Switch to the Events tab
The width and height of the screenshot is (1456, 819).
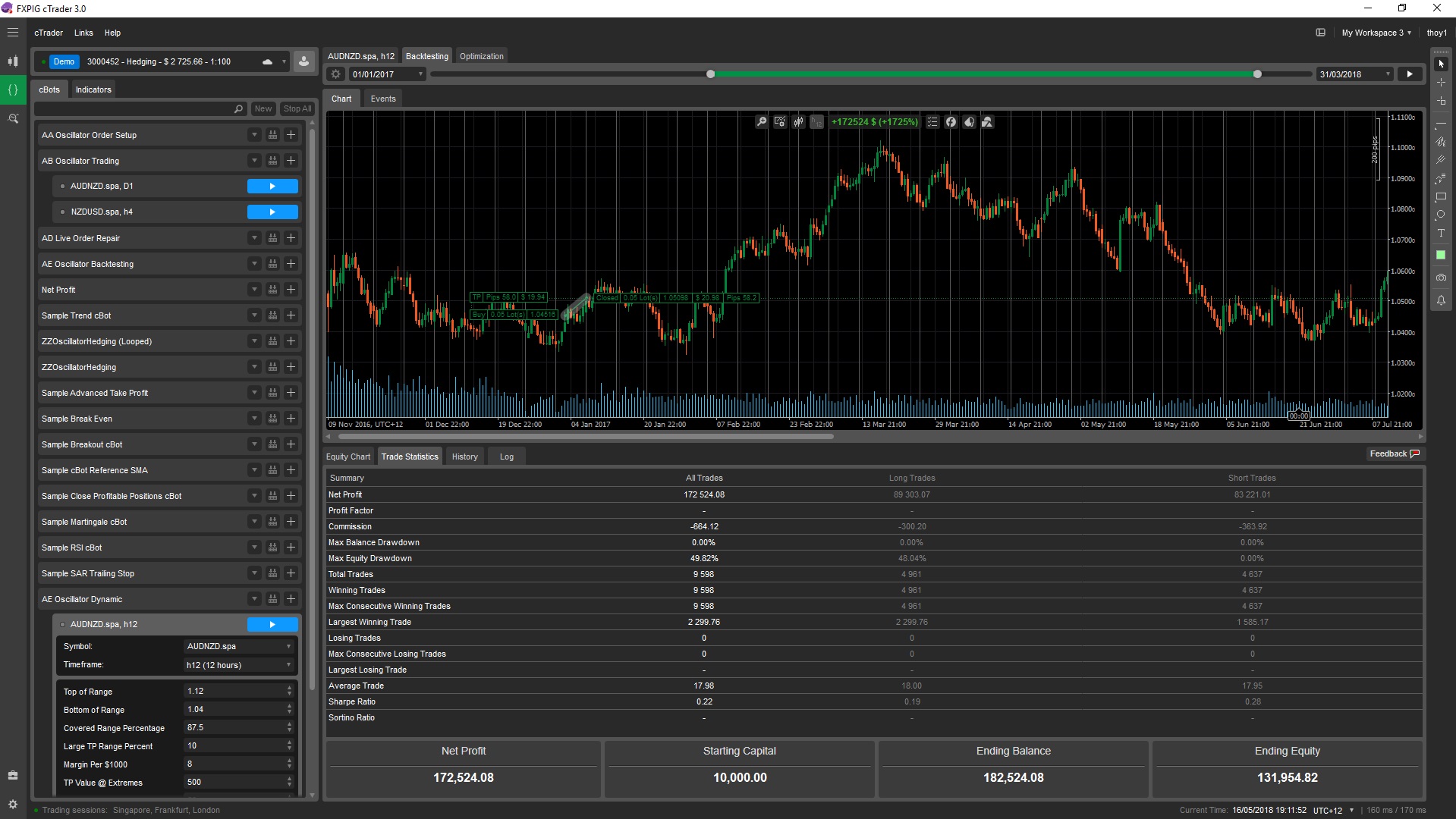pos(383,99)
